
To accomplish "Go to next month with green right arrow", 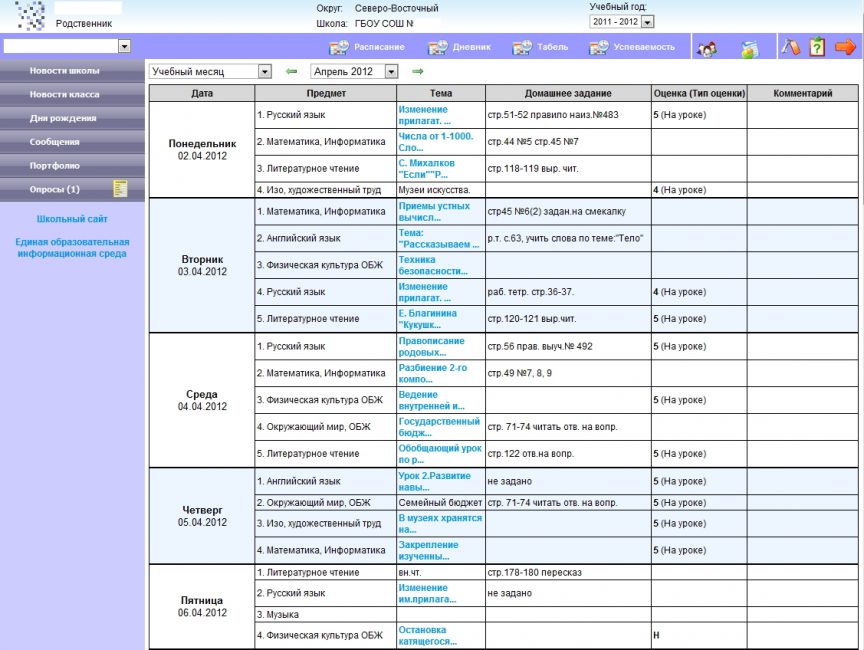I will click(418, 71).
